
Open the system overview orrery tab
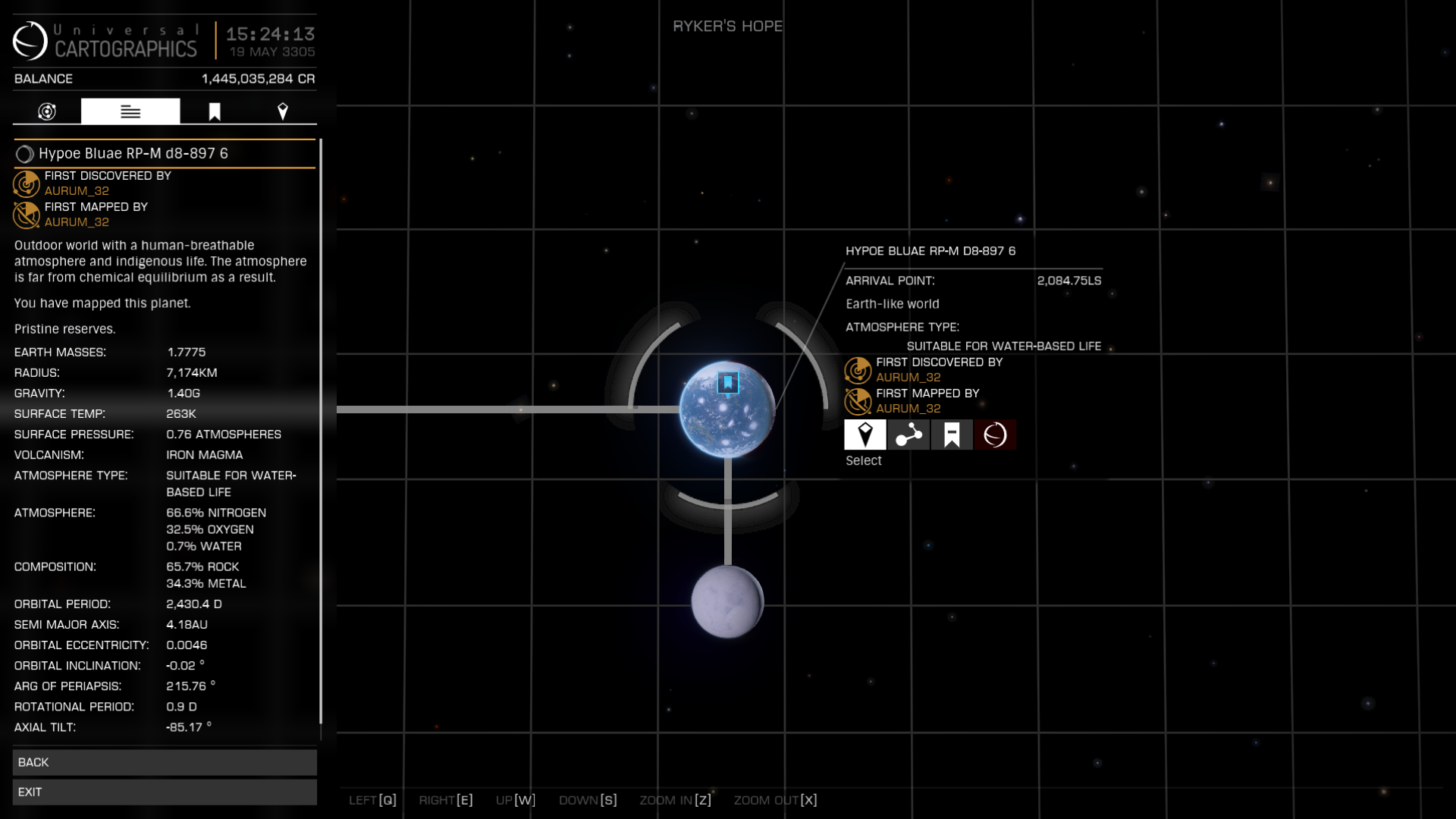[x=47, y=111]
